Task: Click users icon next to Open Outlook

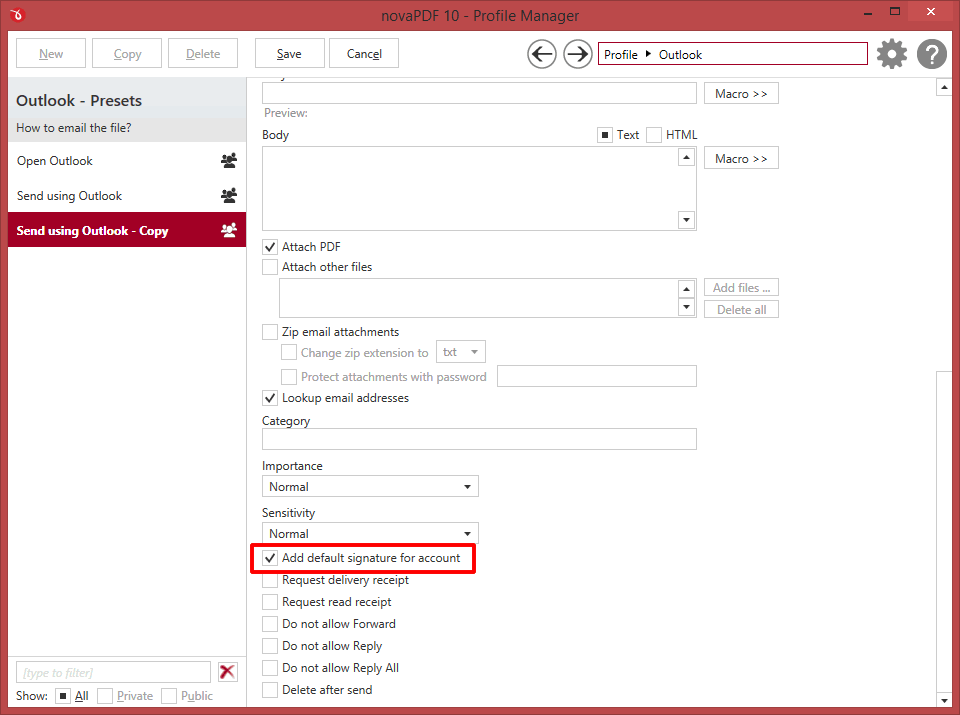Action: 229,161
